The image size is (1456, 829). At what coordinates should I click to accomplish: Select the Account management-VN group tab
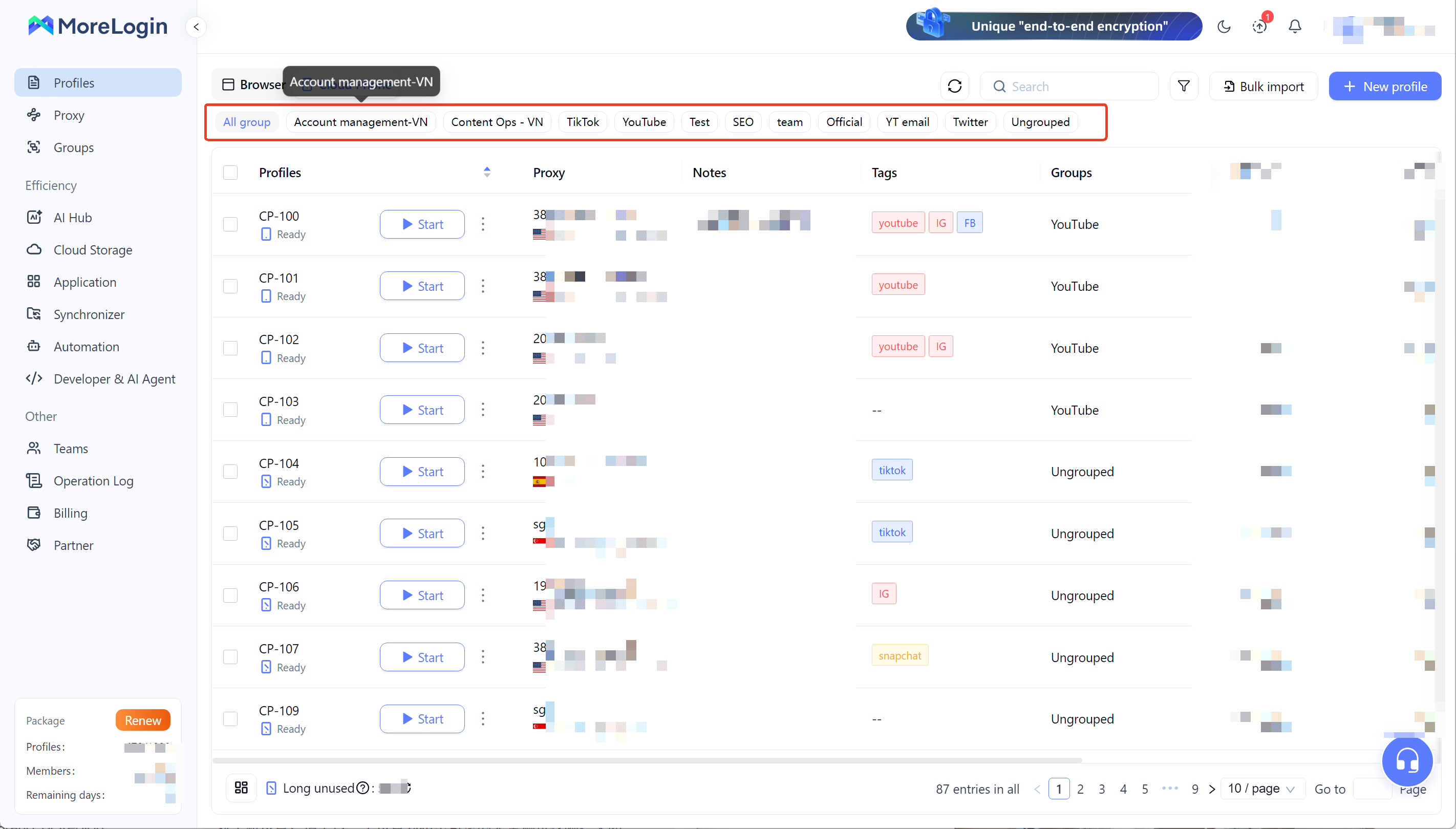pyautogui.click(x=361, y=122)
